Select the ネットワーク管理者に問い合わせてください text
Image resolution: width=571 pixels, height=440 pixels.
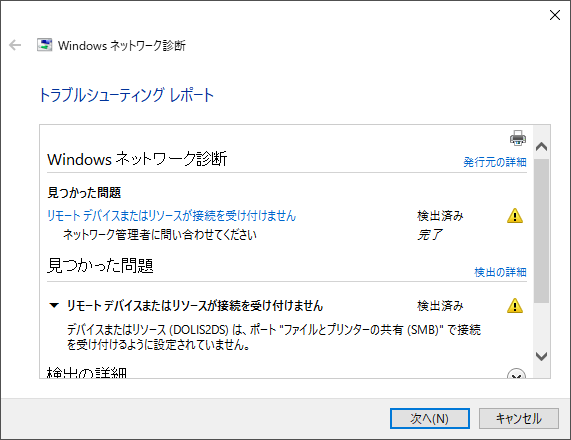(160, 235)
